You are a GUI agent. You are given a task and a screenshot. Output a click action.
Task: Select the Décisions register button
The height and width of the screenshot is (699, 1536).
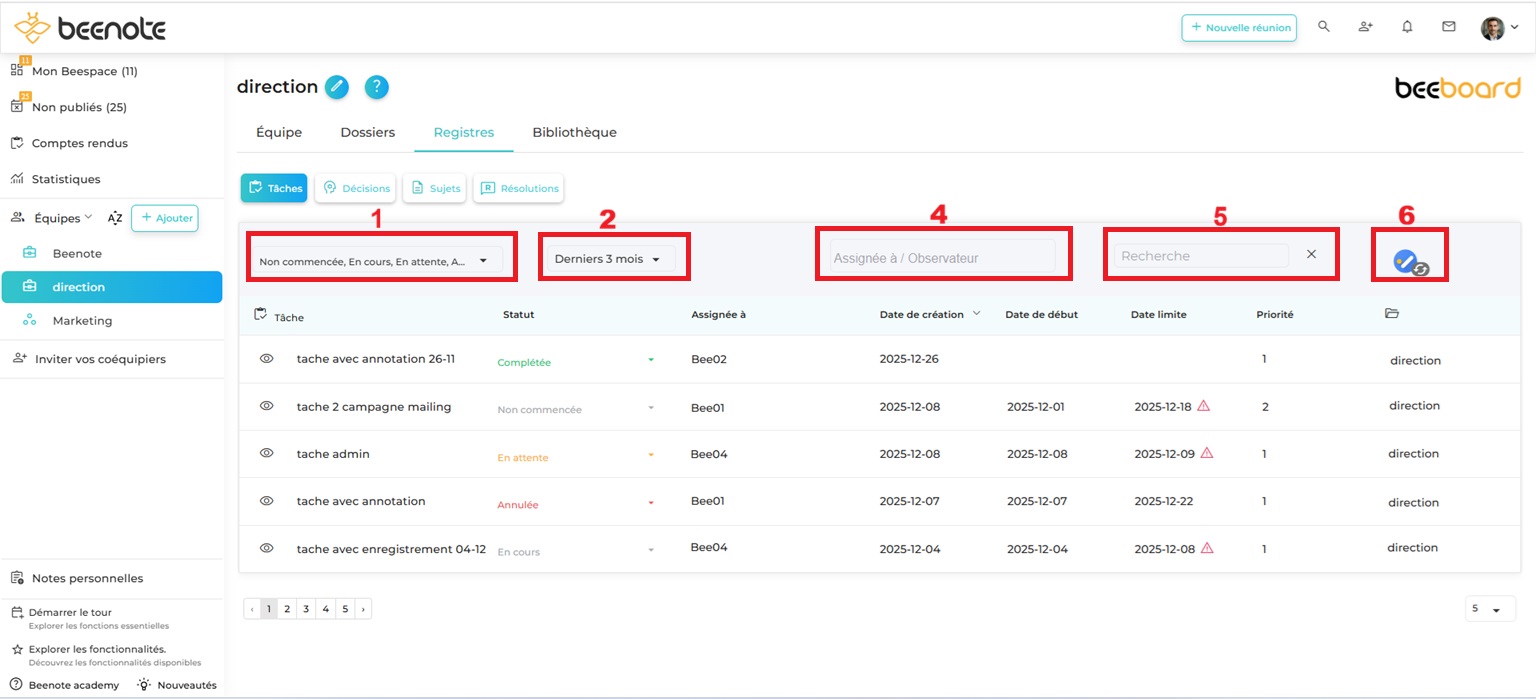[356, 188]
